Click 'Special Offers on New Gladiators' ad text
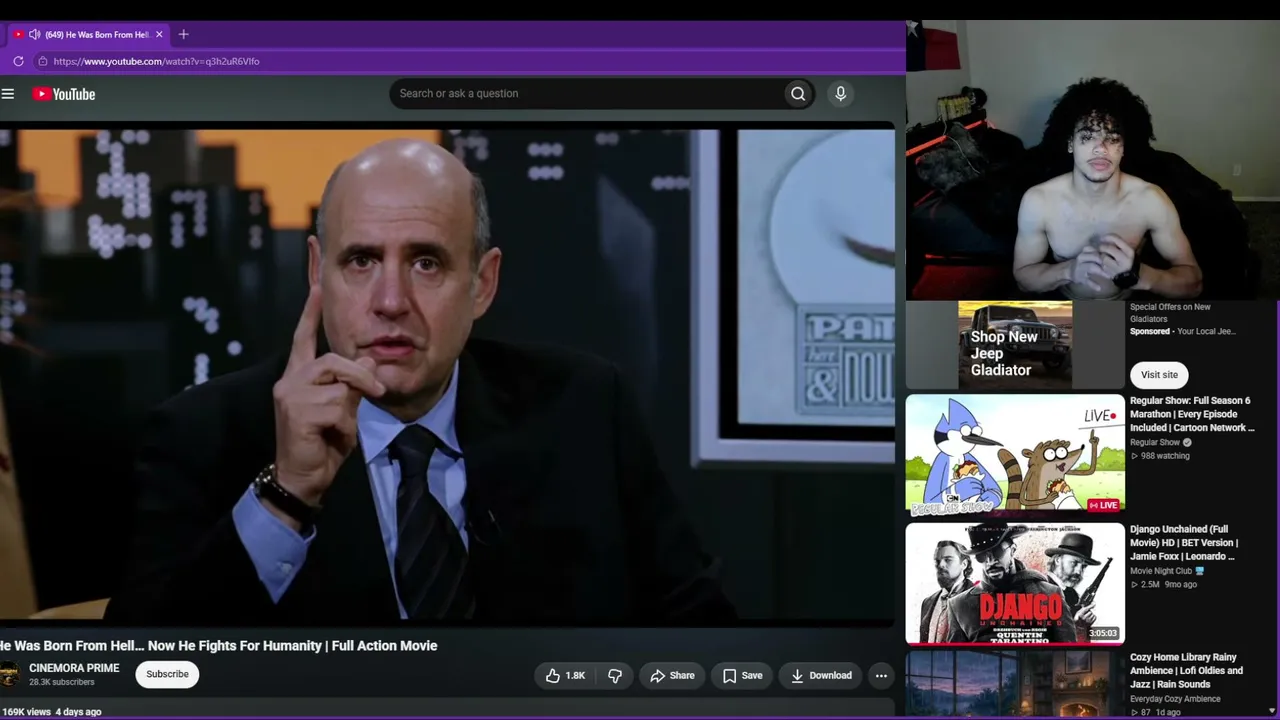 click(x=1170, y=313)
